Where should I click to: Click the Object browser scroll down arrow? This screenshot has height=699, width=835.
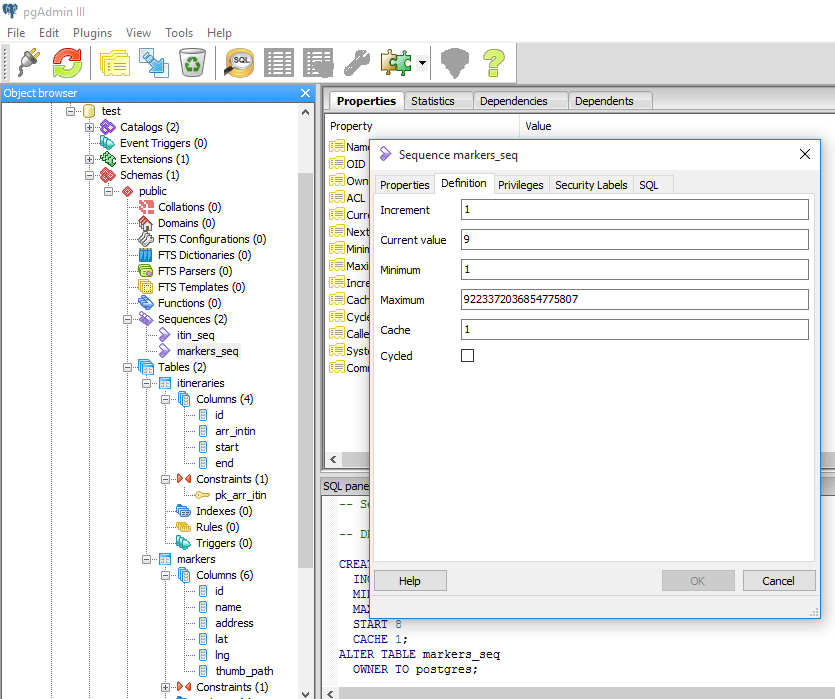(x=305, y=694)
